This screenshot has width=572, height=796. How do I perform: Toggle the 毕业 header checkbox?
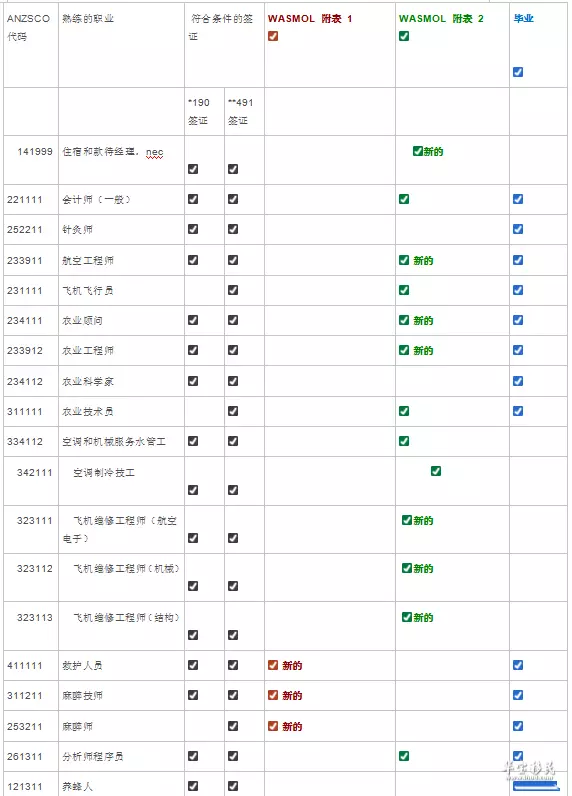coord(518,72)
